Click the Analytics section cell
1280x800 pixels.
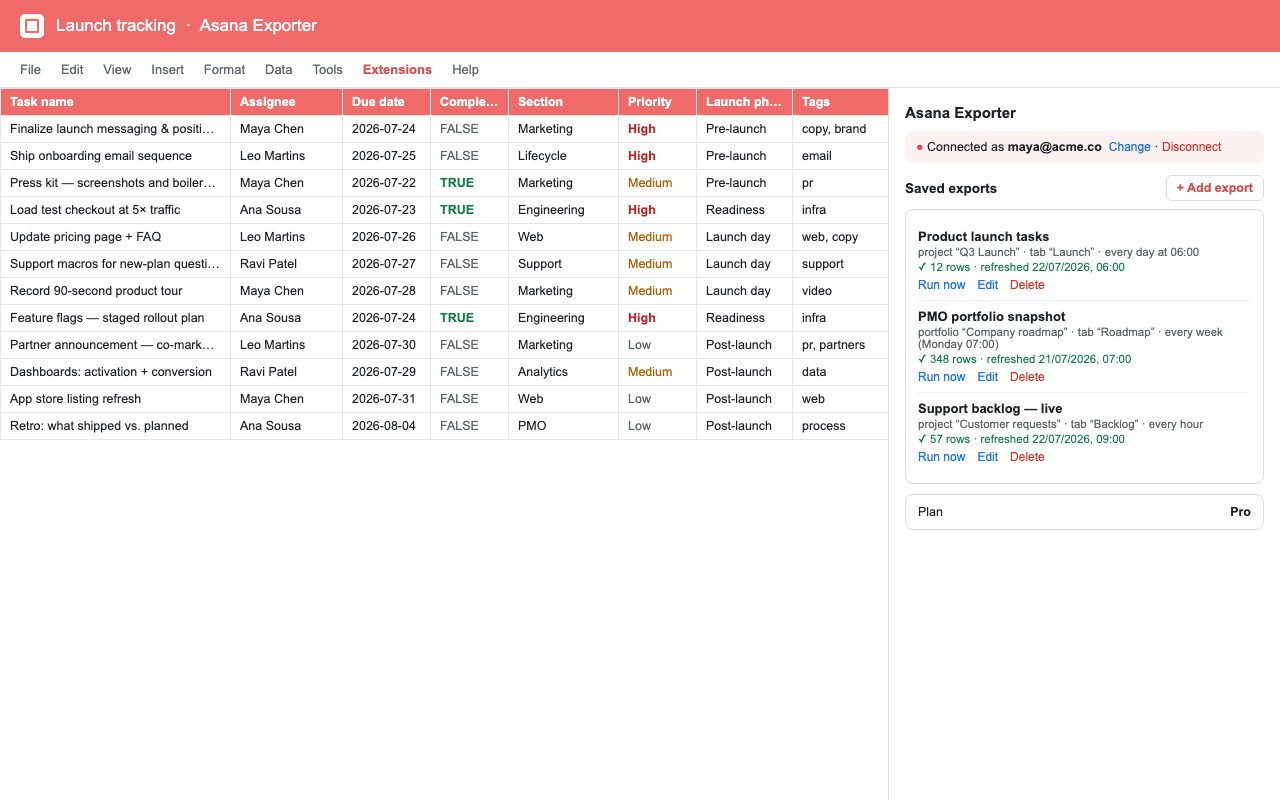pos(563,372)
